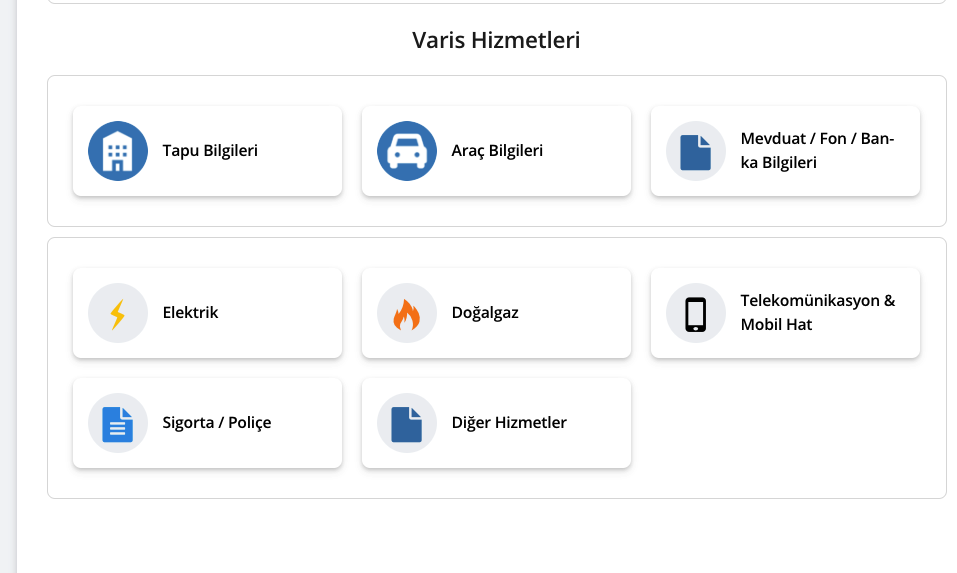Image resolution: width=957 pixels, height=573 pixels.
Task: Click the car icon for Araç Bilgileri
Action: click(406, 151)
